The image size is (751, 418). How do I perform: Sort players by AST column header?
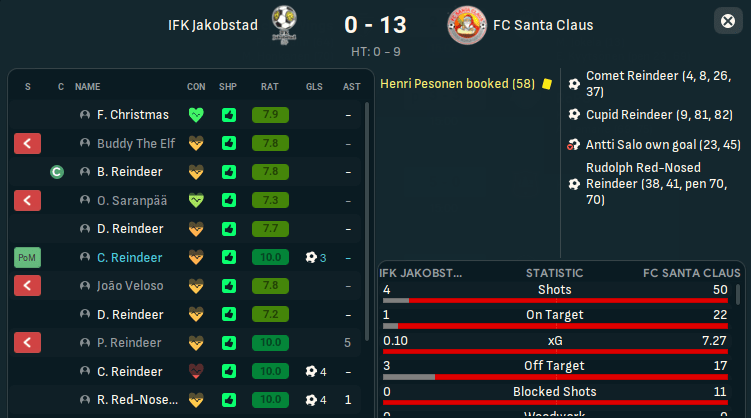[x=351, y=87]
